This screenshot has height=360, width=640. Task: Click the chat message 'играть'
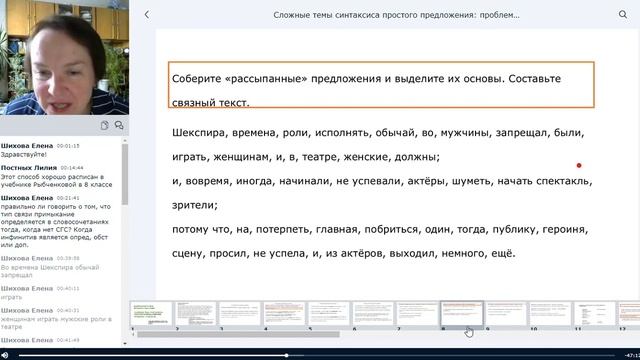(x=11, y=298)
